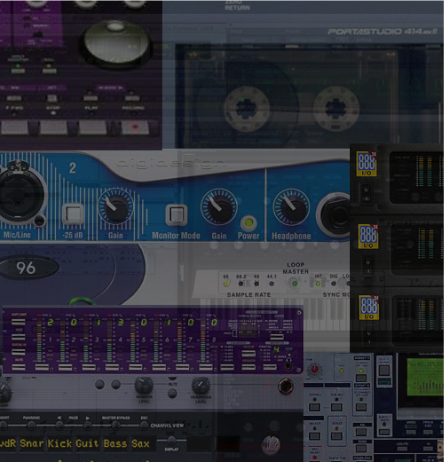
Task: Click the channel 5 level meter
Action: coord(133,340)
